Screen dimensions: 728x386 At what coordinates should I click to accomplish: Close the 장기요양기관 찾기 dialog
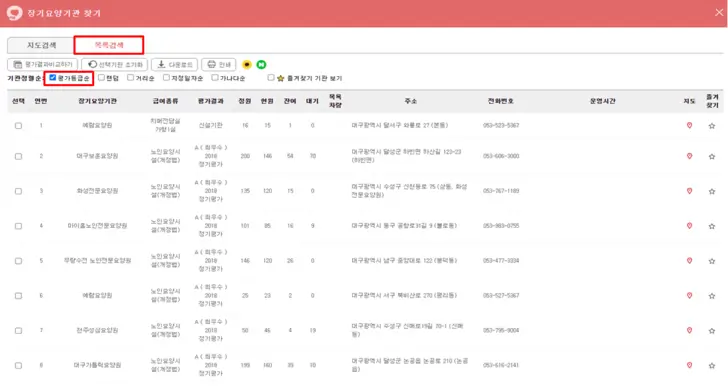pyautogui.click(x=719, y=13)
